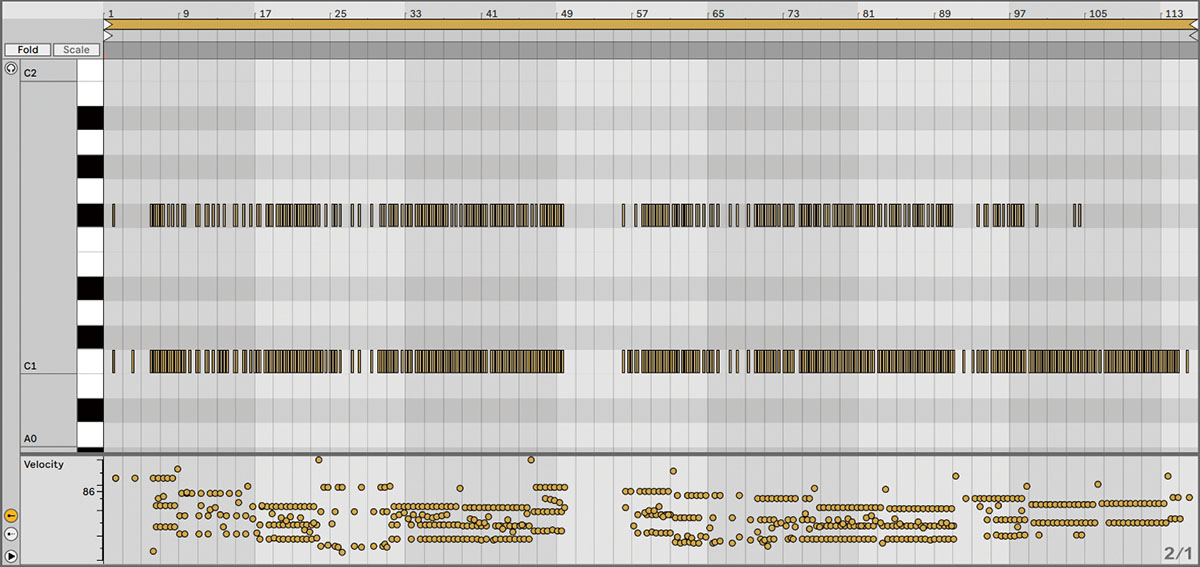Select the yellow loop brace bar
Screen dimensions: 1200x567
point(651,24)
